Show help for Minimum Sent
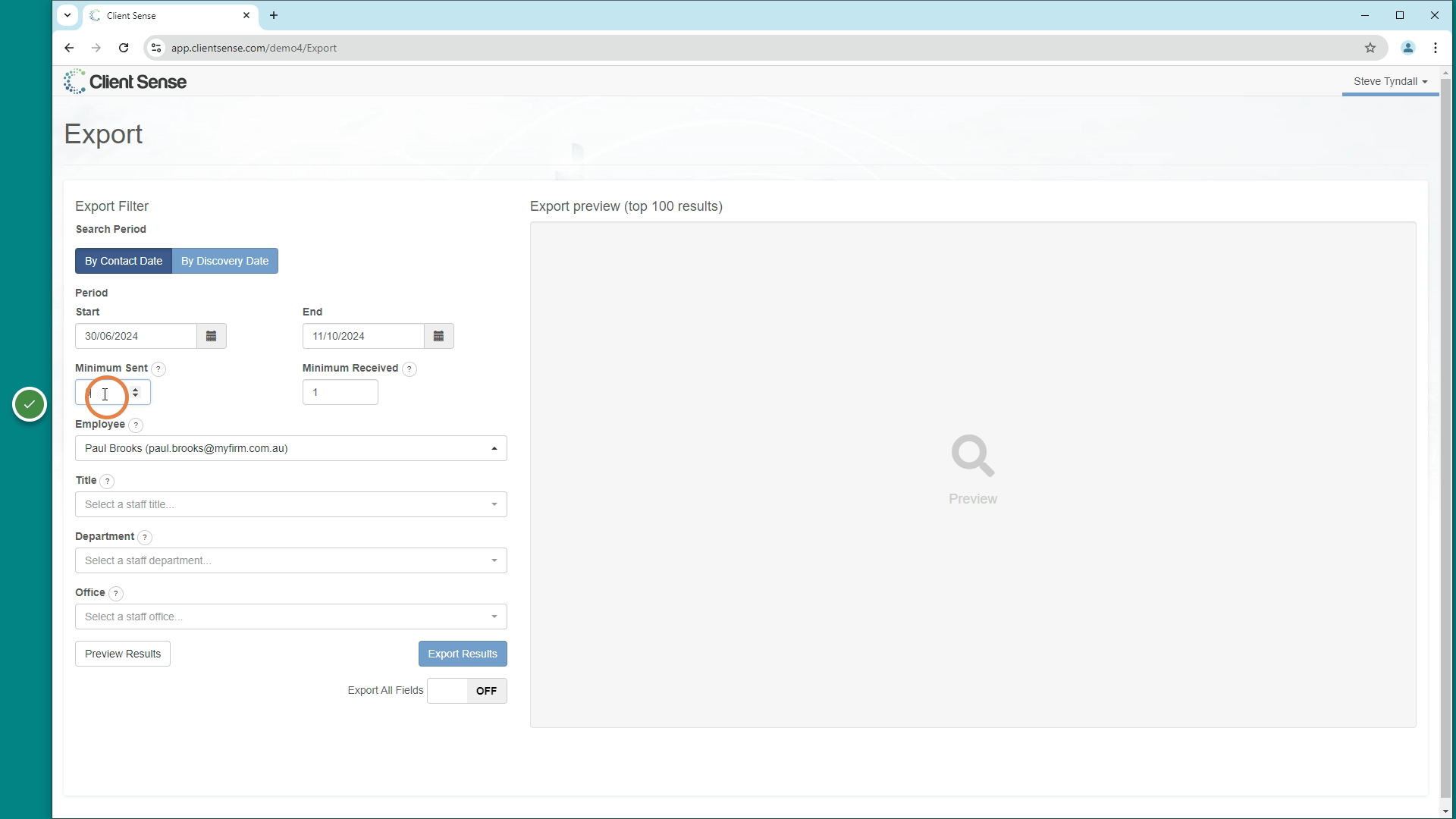 coord(158,369)
